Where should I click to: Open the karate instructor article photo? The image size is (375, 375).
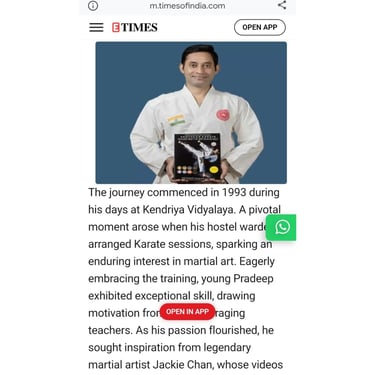191,113
